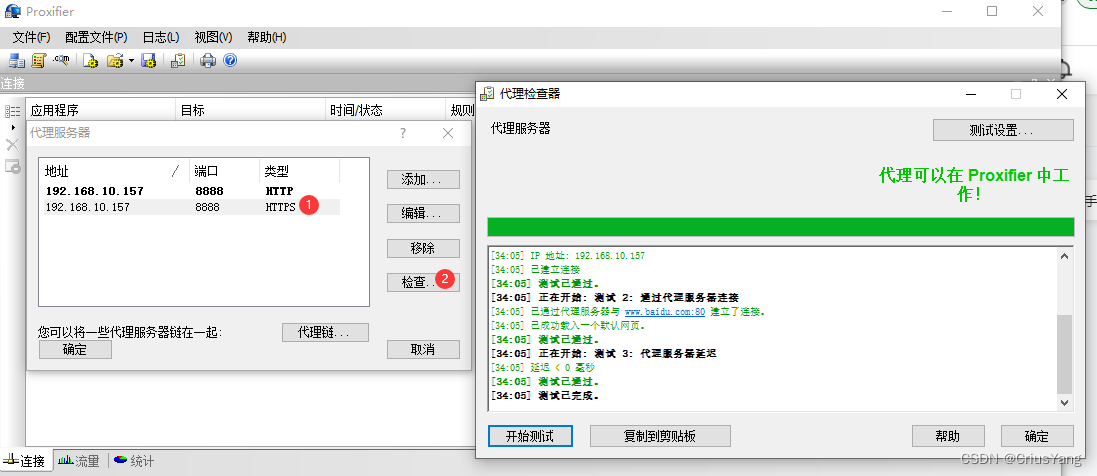
Task: Sort by 地址 column header
Action: [113, 172]
